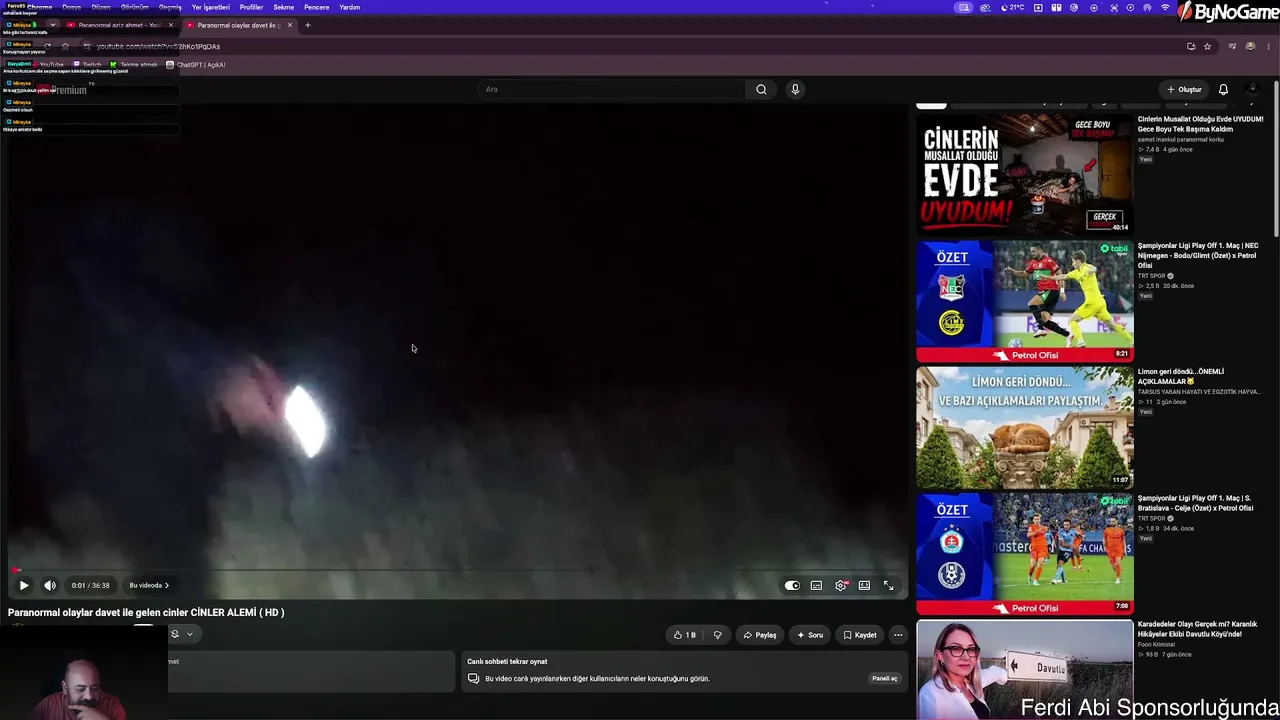Click the install app icon in address bar
The height and width of the screenshot is (720, 1280).
click(1191, 46)
